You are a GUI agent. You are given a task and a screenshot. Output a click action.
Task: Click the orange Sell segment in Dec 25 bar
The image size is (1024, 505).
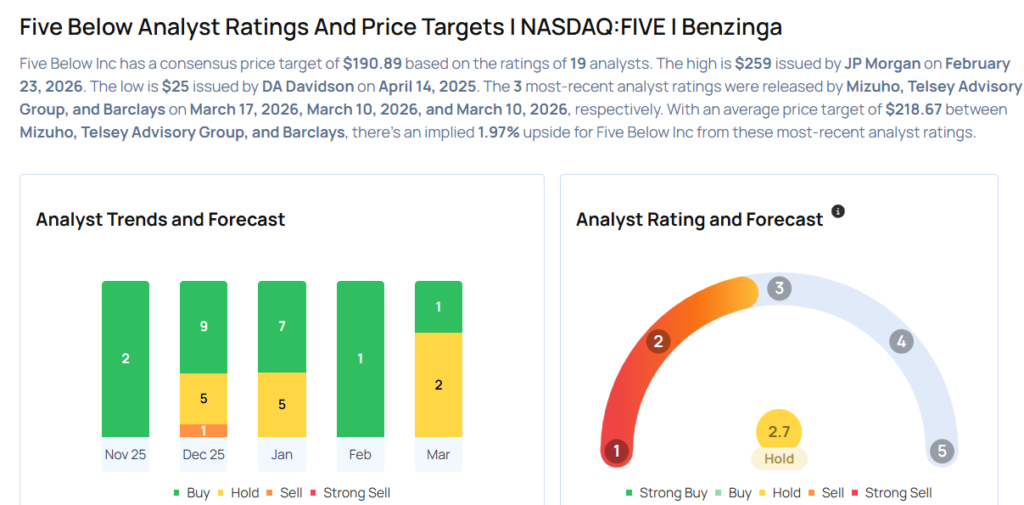point(203,431)
